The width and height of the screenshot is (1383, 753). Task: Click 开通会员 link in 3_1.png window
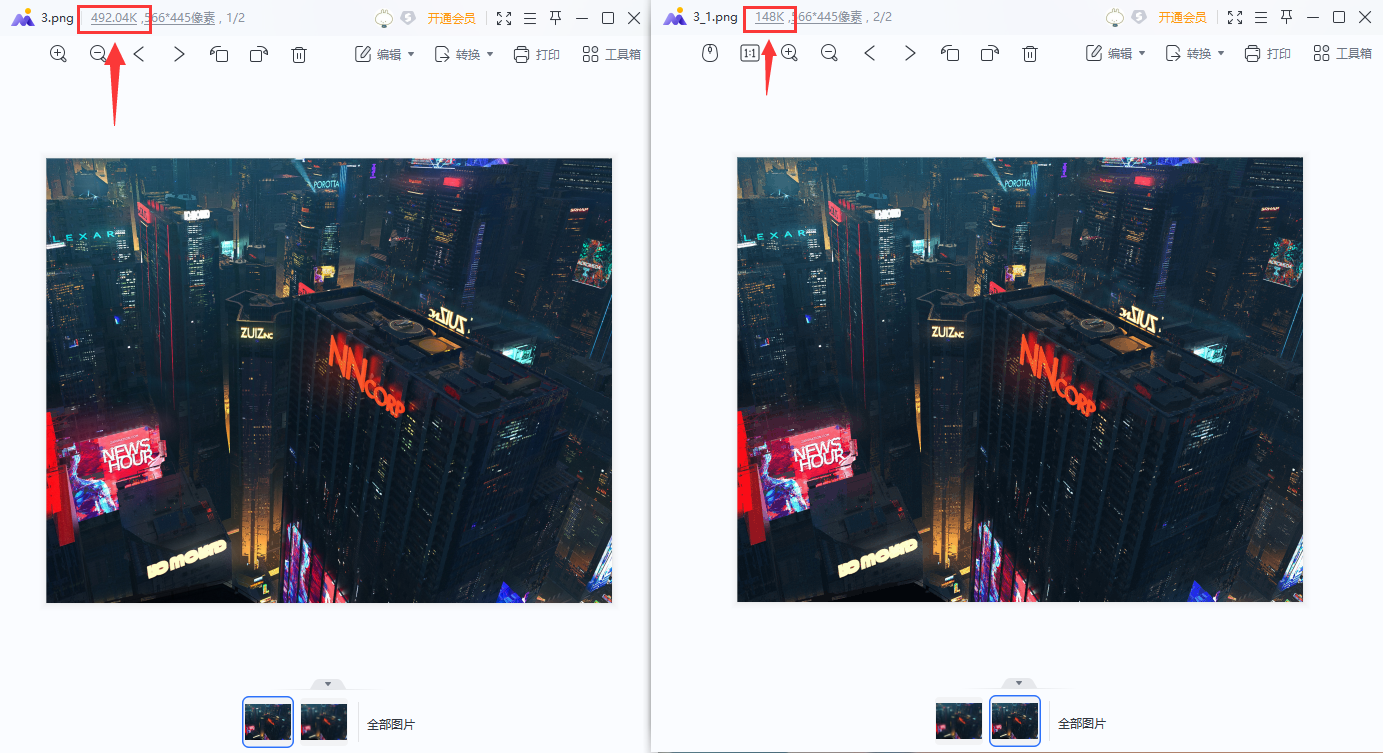[x=1182, y=18]
